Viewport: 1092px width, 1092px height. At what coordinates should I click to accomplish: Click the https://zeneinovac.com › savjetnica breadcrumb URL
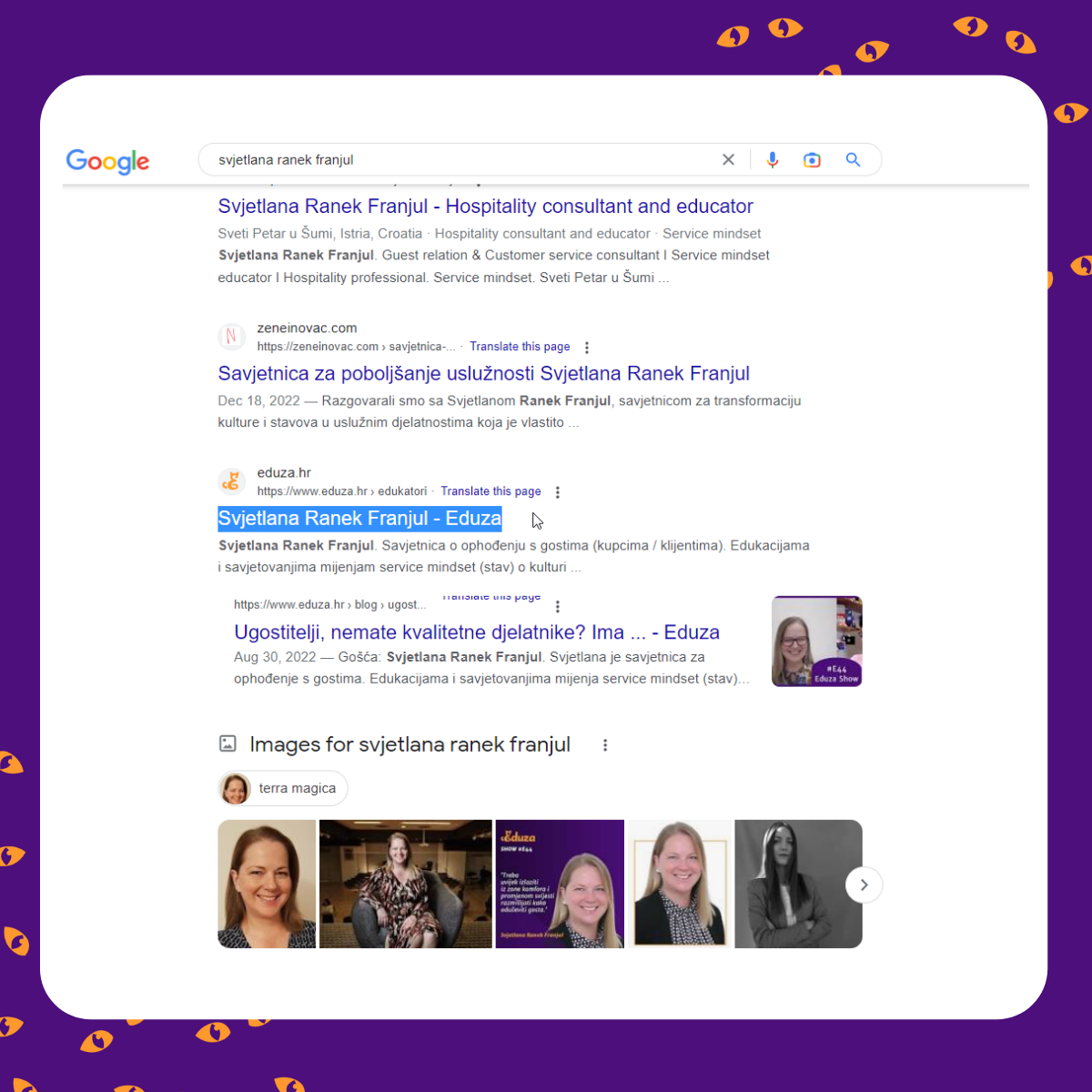(356, 347)
